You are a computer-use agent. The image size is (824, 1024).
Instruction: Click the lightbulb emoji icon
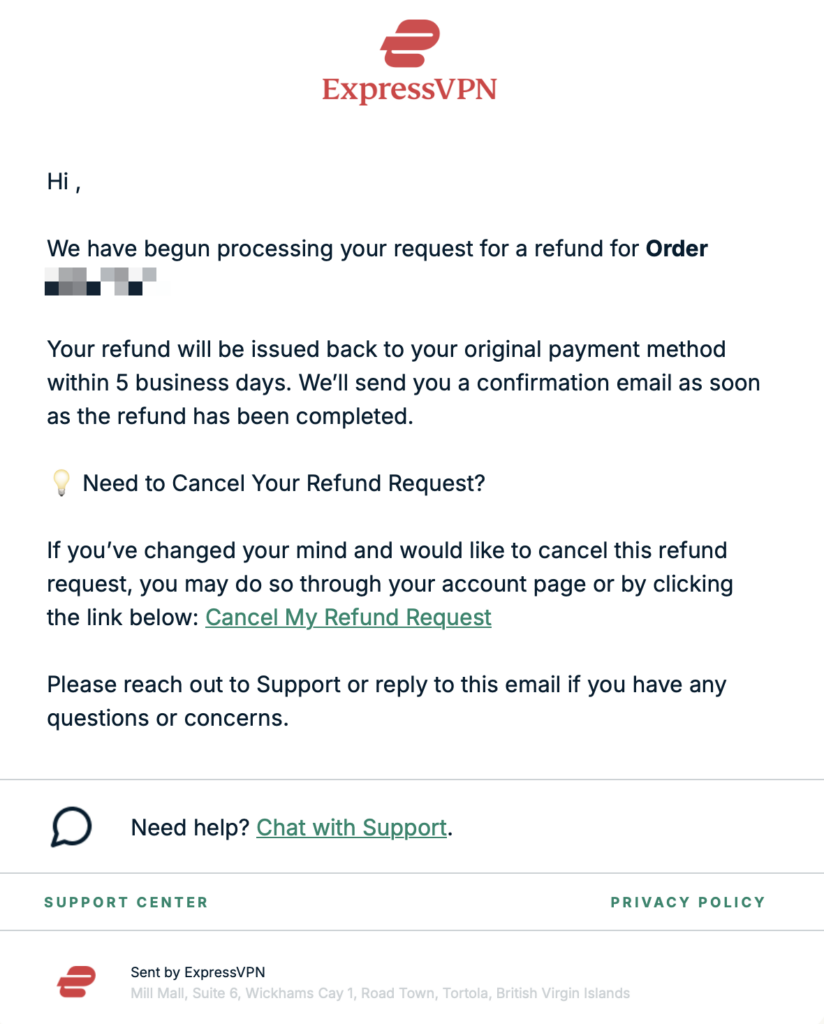60,484
